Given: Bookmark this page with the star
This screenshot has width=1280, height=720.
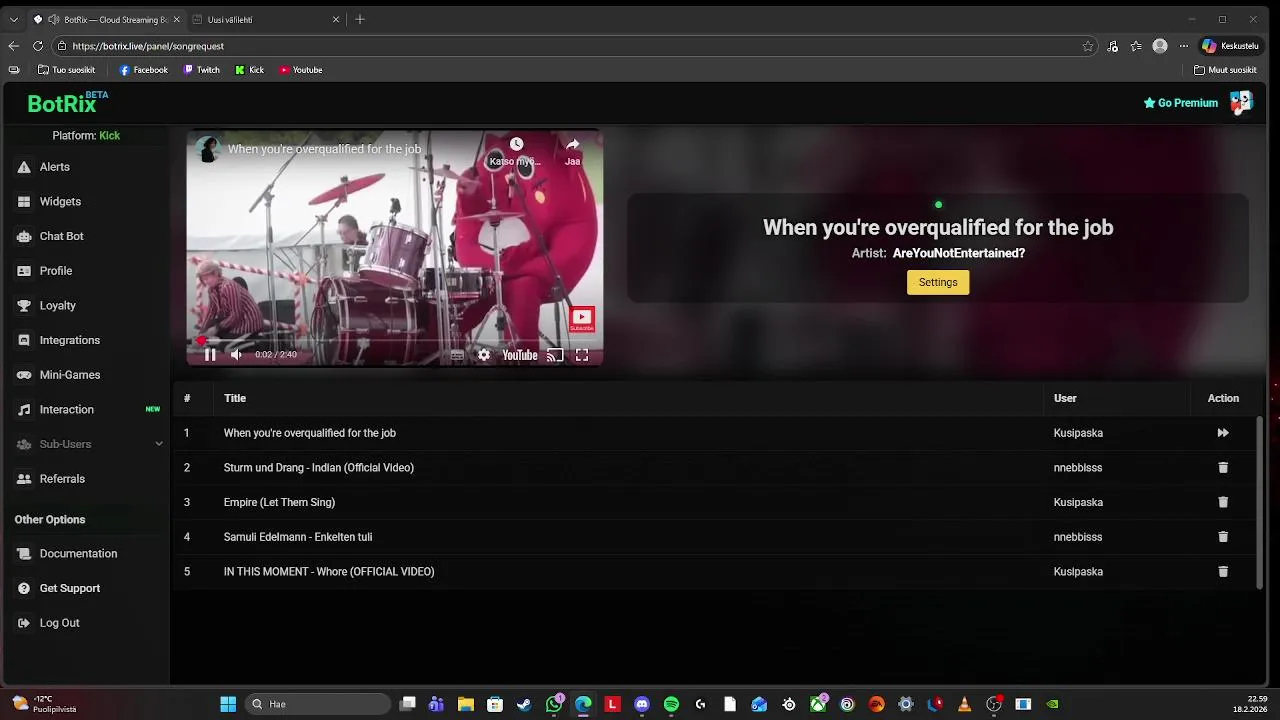Looking at the screenshot, I should coord(1087,46).
